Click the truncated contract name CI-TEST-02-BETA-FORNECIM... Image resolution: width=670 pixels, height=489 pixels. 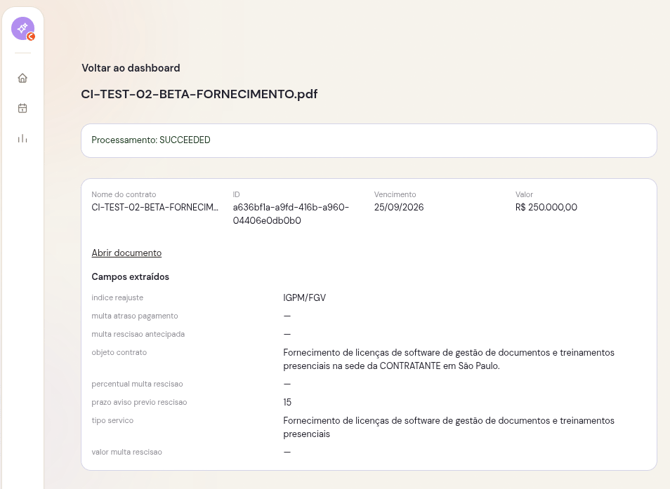155,207
